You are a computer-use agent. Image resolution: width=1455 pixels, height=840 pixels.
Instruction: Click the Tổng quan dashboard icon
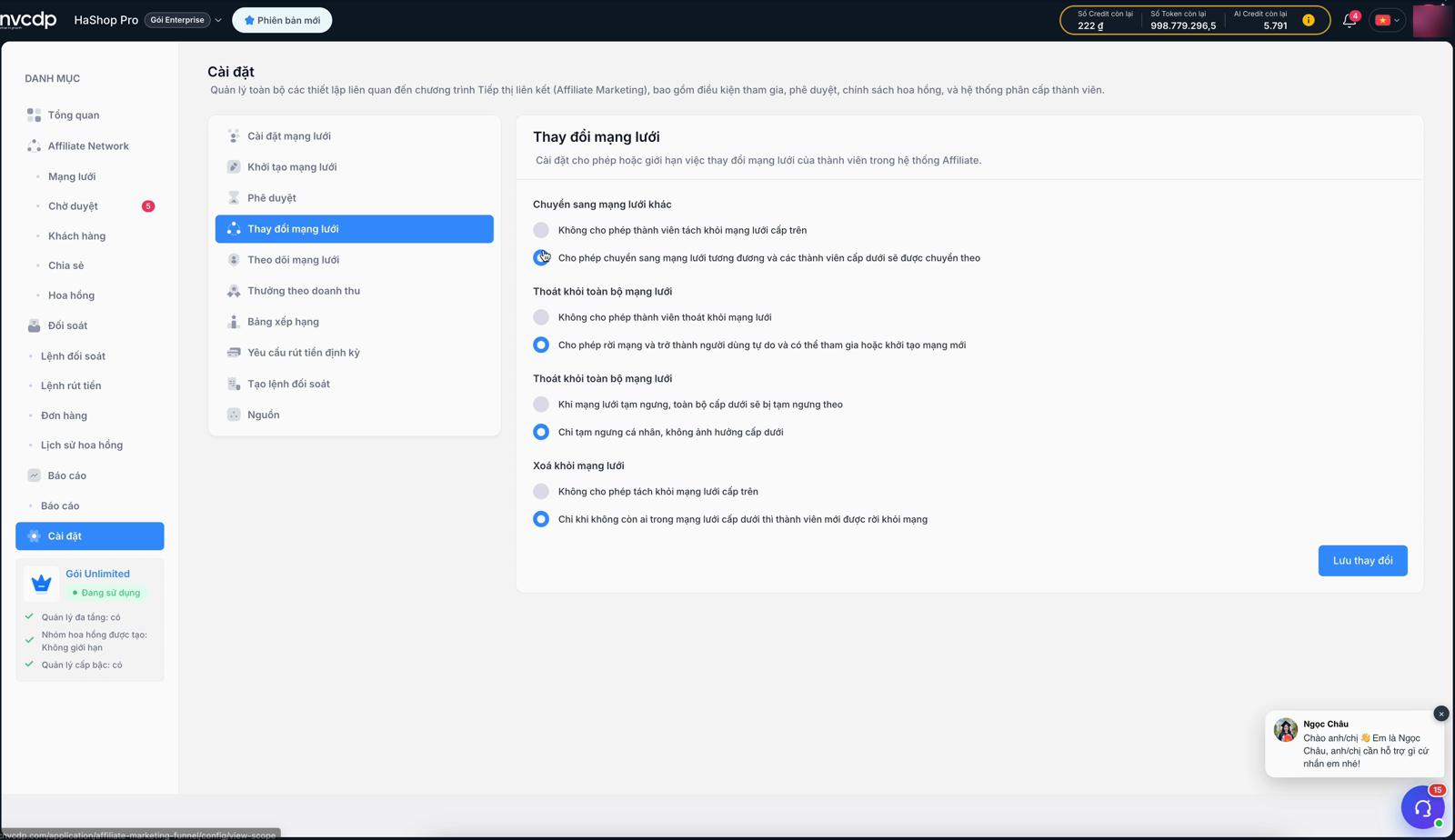coord(34,115)
